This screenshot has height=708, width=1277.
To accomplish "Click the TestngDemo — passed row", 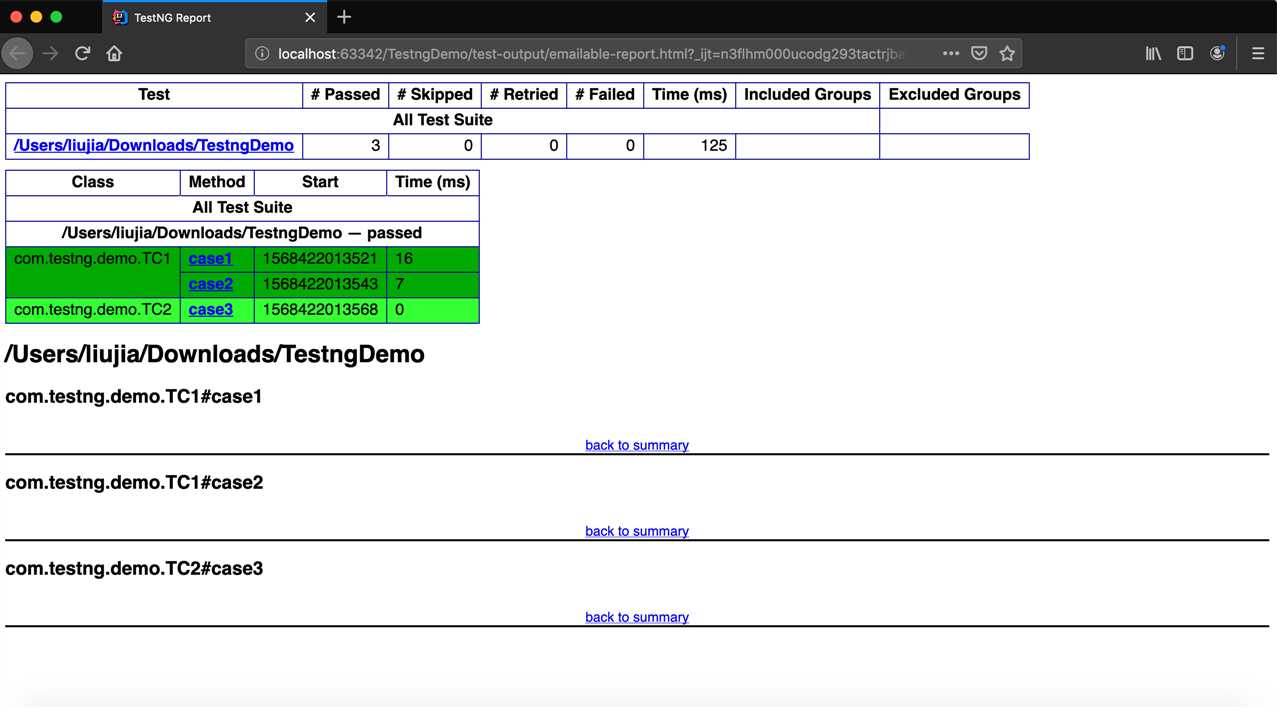I will click(x=242, y=233).
